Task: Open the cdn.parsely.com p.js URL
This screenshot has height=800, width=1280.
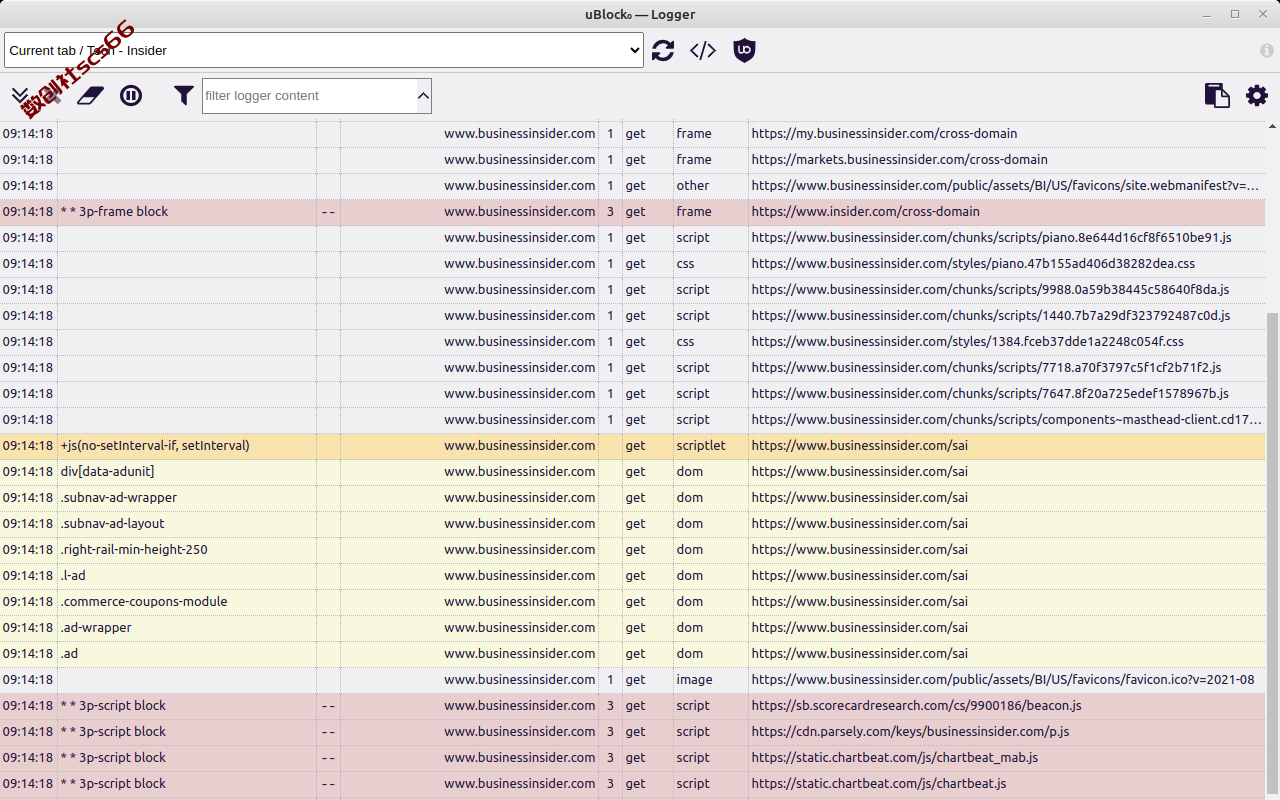Action: coord(911,732)
